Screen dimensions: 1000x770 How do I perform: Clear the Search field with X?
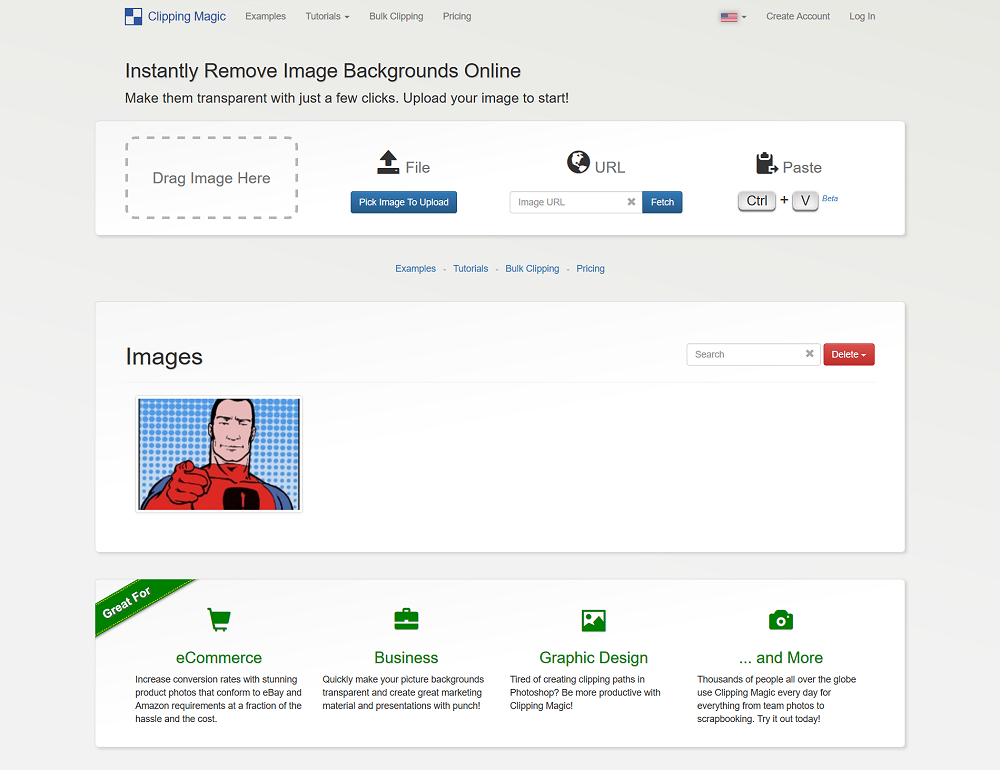coord(809,353)
